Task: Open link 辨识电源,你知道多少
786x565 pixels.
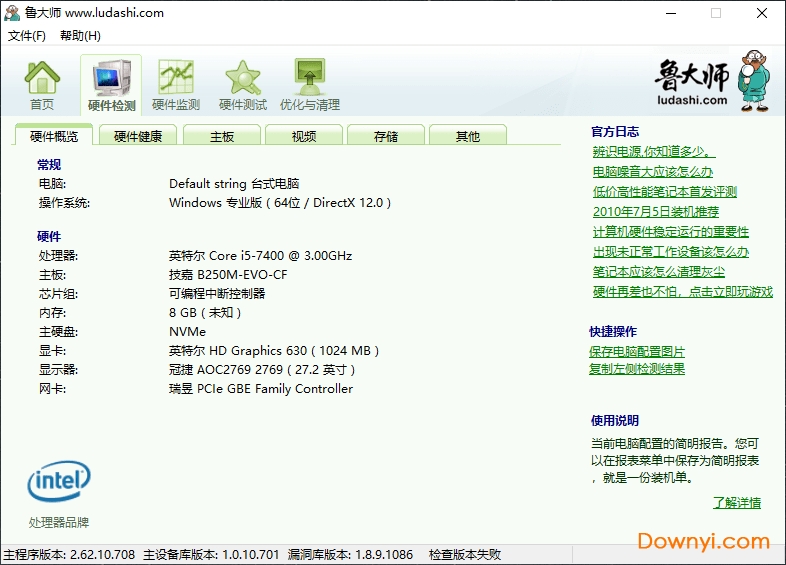Action: [x=654, y=151]
